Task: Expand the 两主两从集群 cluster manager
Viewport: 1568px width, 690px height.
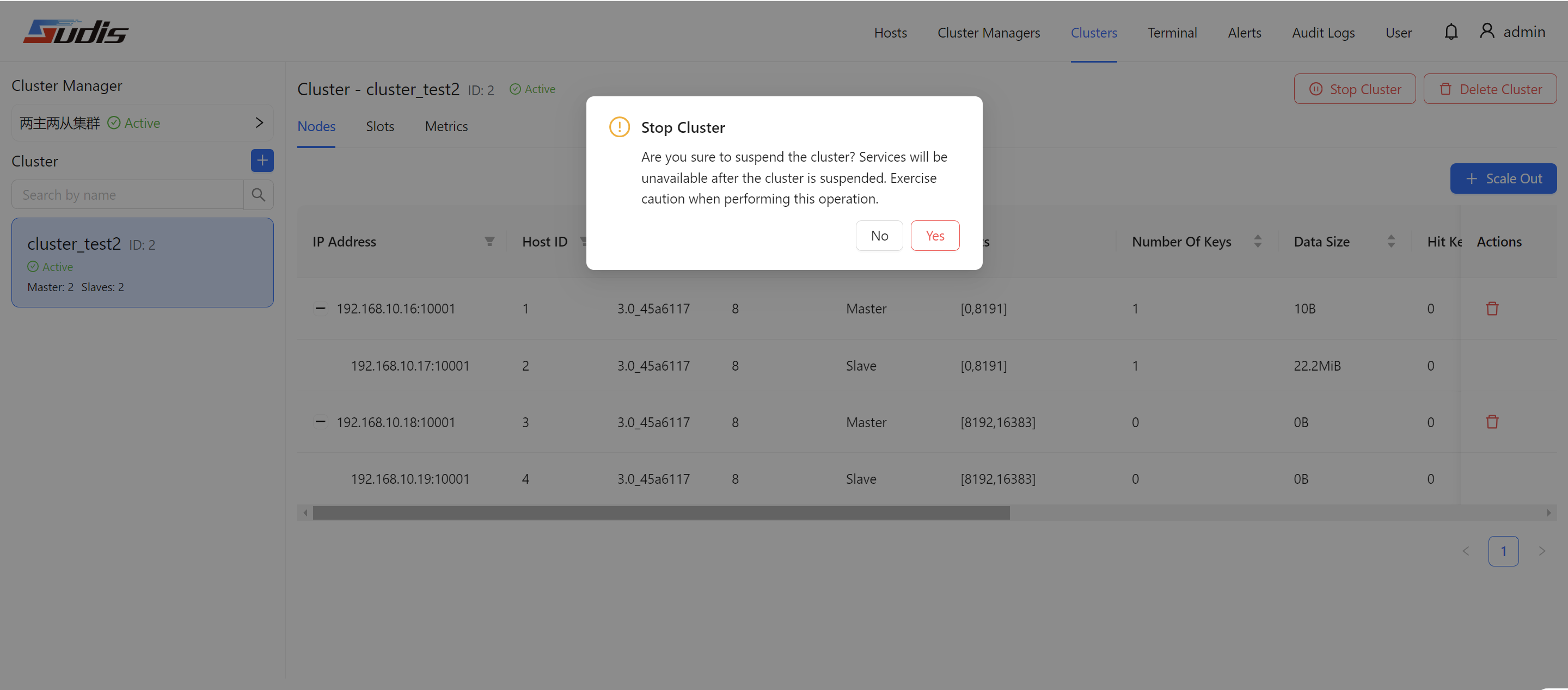Action: [259, 123]
